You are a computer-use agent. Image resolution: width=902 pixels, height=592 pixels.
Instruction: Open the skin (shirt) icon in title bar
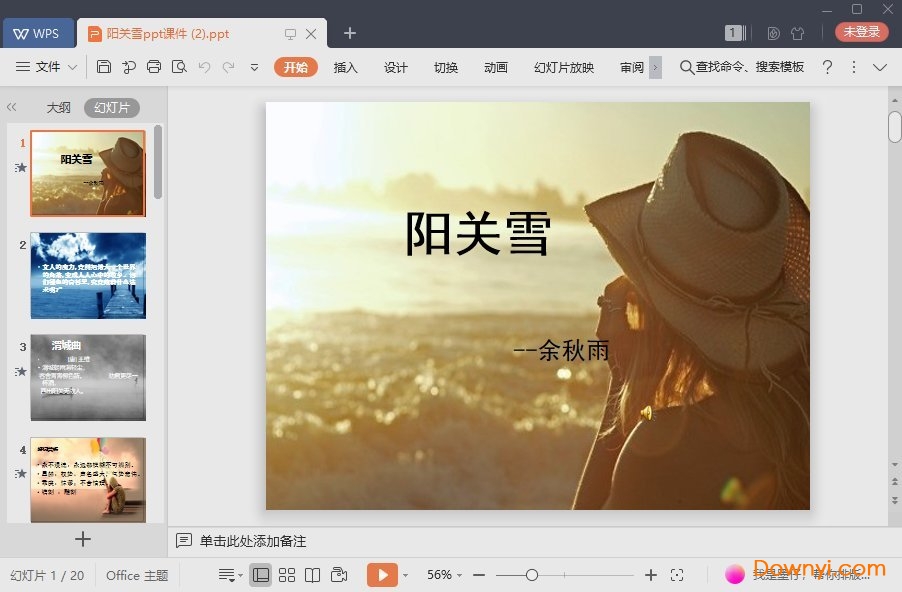(797, 33)
